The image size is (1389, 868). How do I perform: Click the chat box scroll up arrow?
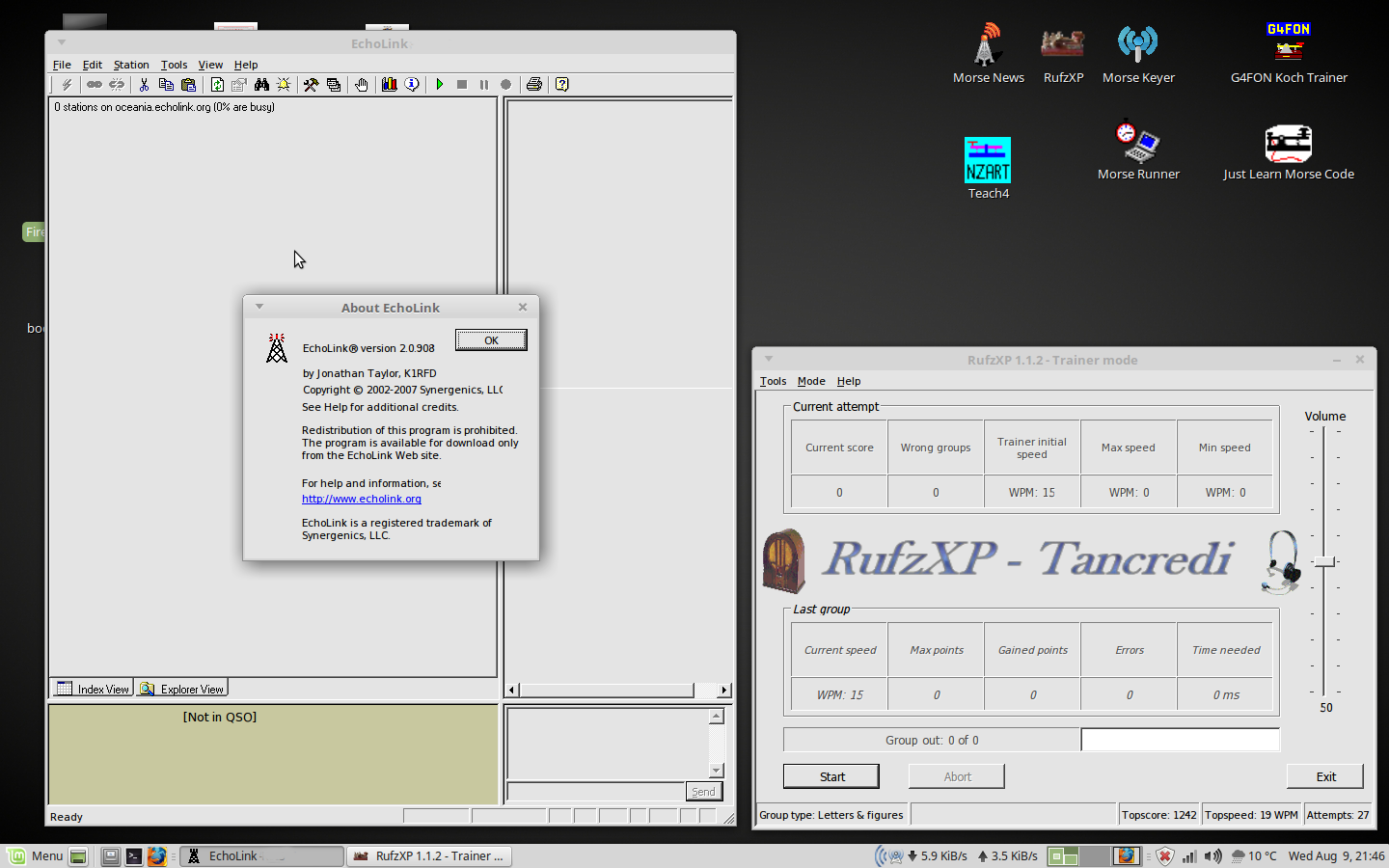(716, 717)
